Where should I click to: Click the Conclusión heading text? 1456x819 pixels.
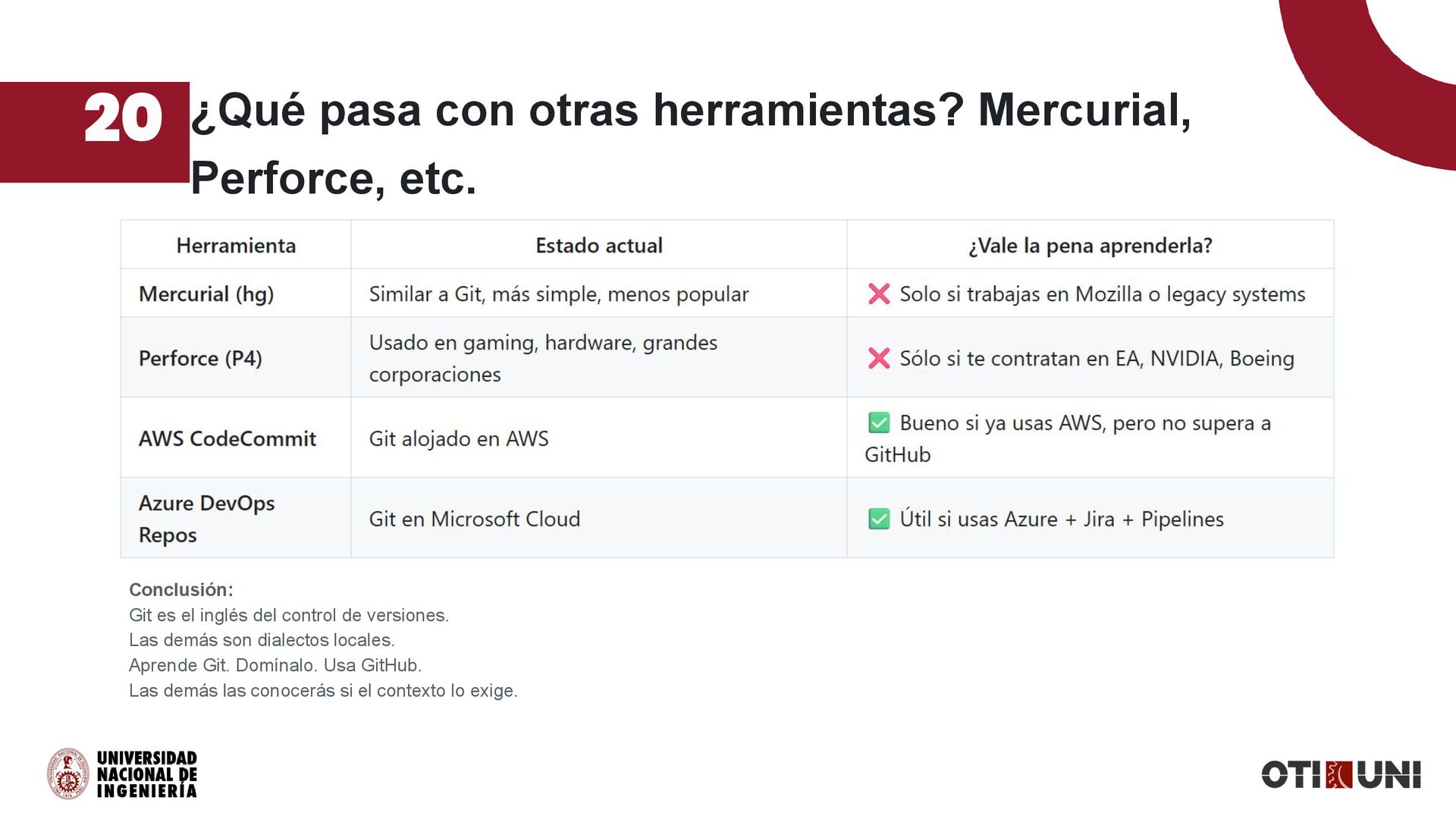[180, 590]
